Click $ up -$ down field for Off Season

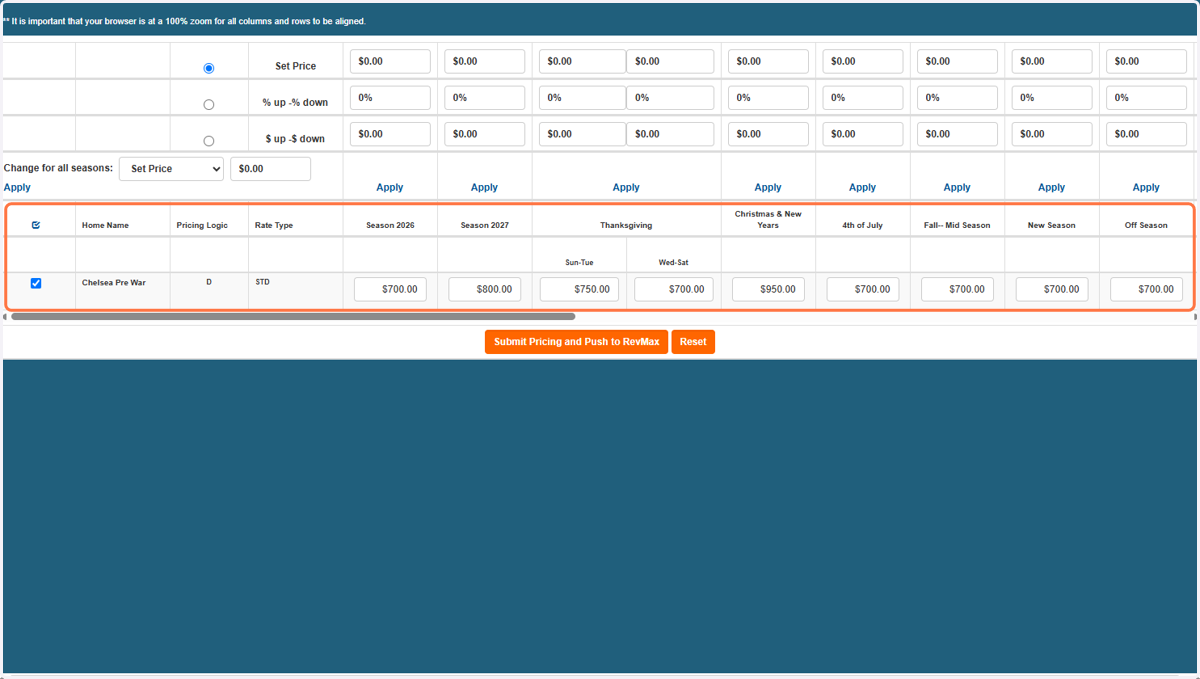(x=1146, y=134)
